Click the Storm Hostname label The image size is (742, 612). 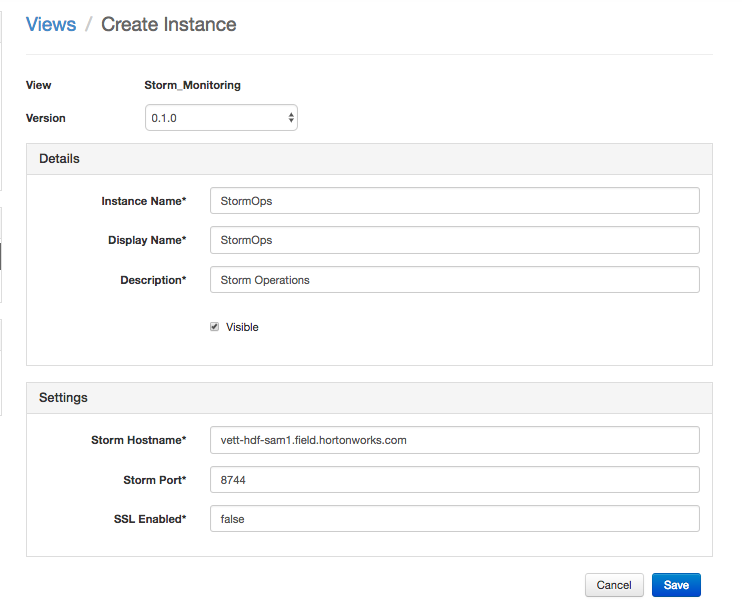tap(138, 440)
